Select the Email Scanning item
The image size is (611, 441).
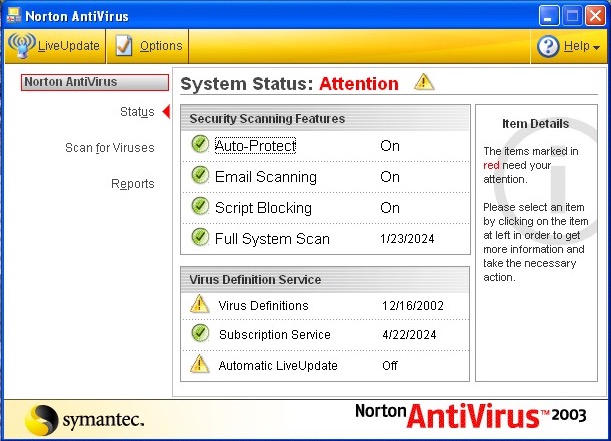(x=266, y=177)
